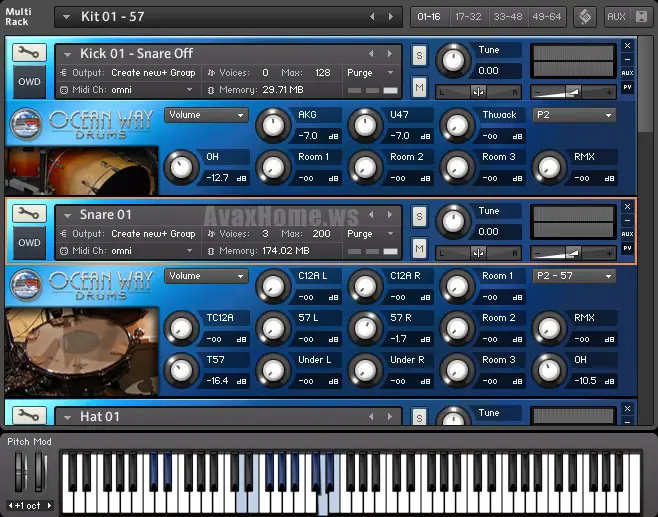
Task: Load next multi with Kit 01 - 57 right arrow
Action: coord(391,16)
